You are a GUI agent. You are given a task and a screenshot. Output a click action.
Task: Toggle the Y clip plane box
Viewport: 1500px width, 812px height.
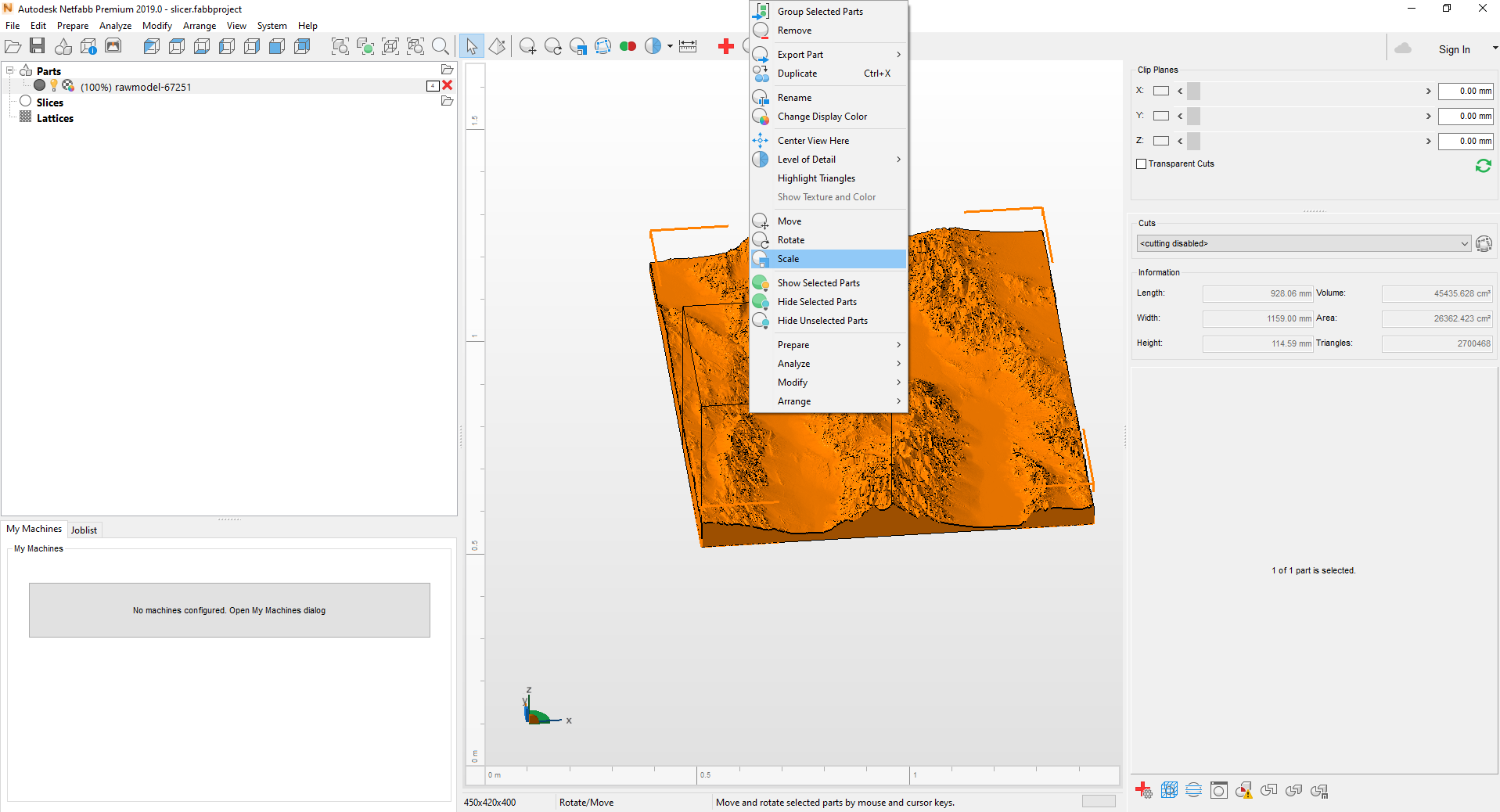click(x=1161, y=116)
